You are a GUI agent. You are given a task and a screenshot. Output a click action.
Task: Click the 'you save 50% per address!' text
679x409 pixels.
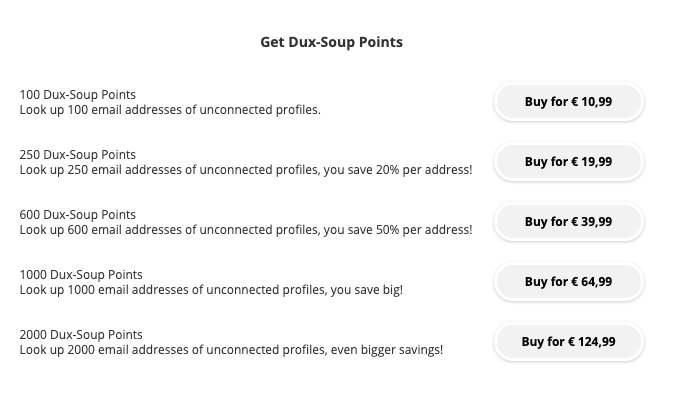(398, 230)
